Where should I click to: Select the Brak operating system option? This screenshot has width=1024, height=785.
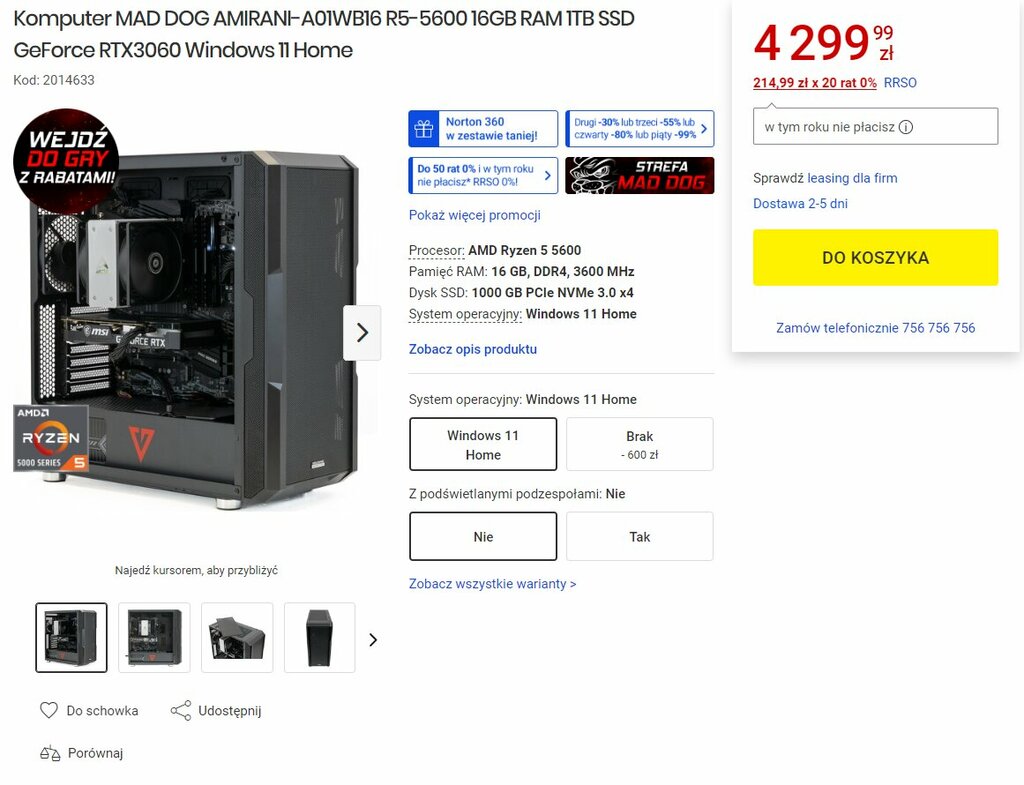coord(639,444)
